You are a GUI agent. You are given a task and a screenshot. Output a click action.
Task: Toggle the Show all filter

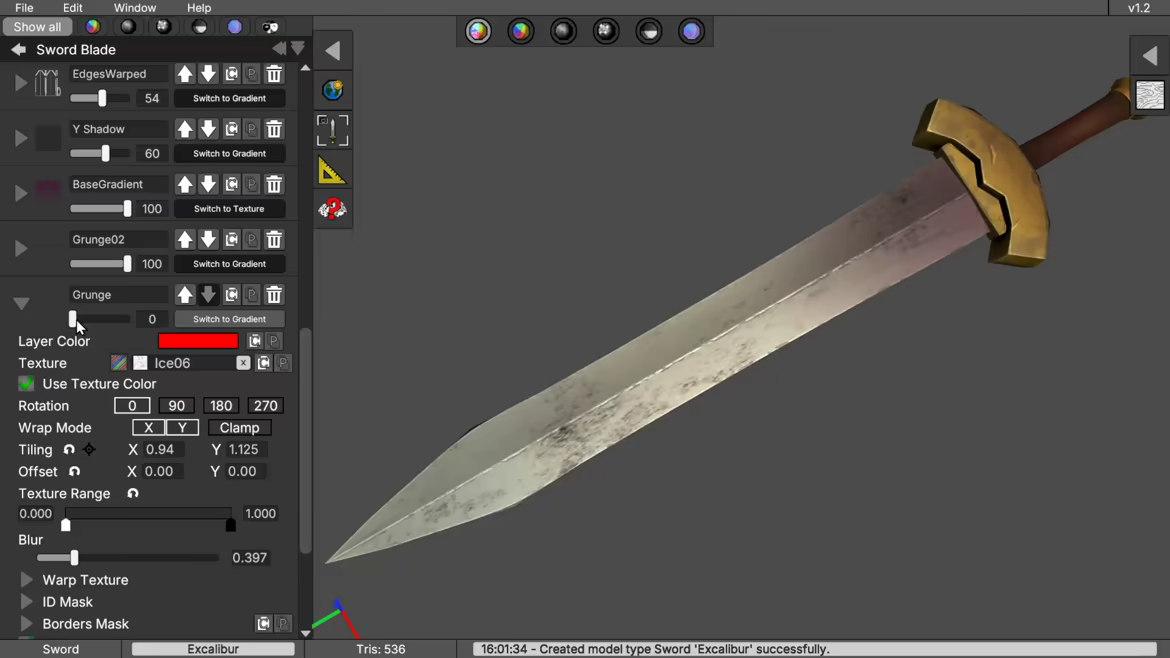click(37, 27)
